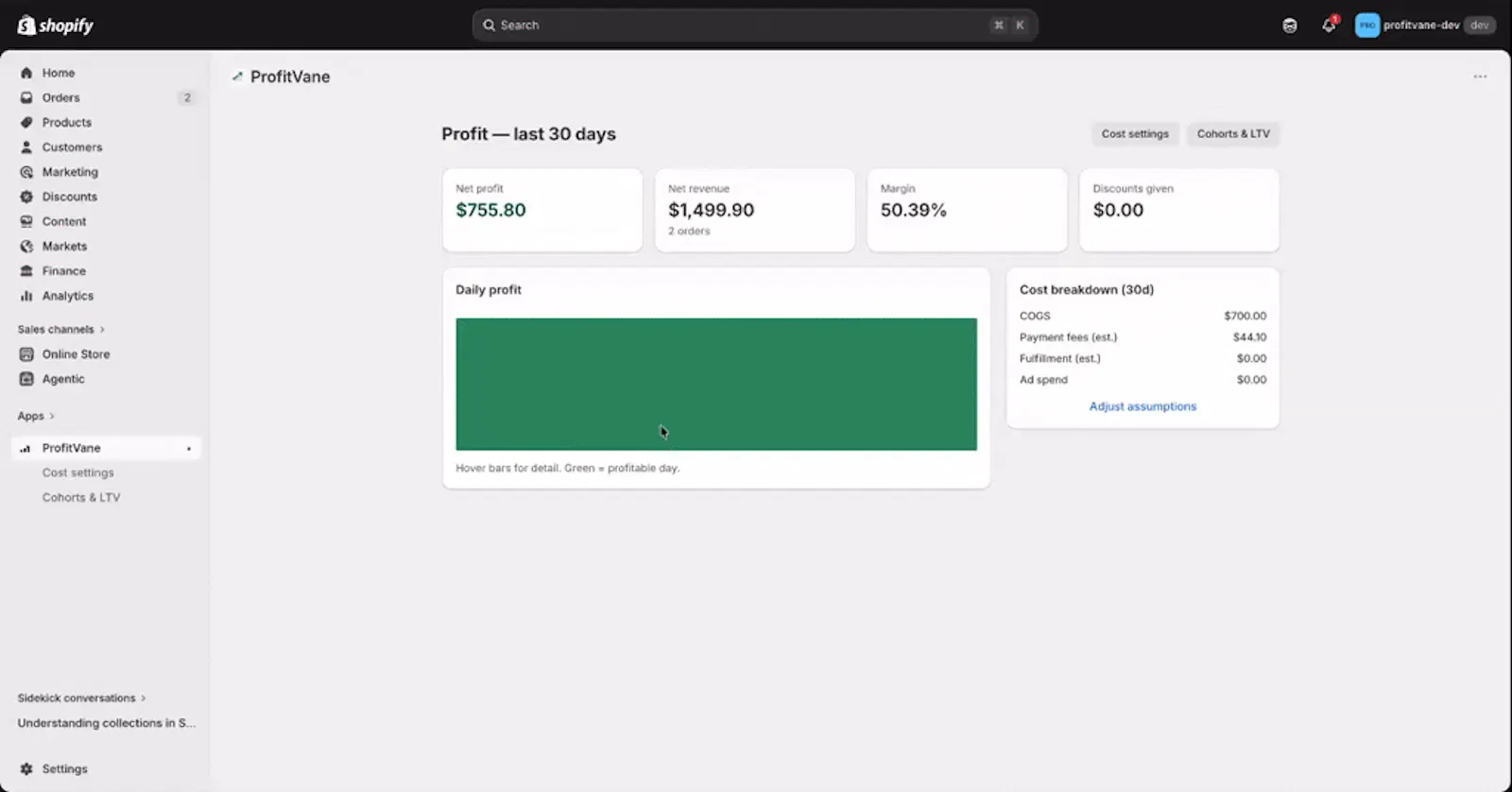This screenshot has height=792, width=1512.
Task: Click the Online Store icon
Action: [x=26, y=354]
